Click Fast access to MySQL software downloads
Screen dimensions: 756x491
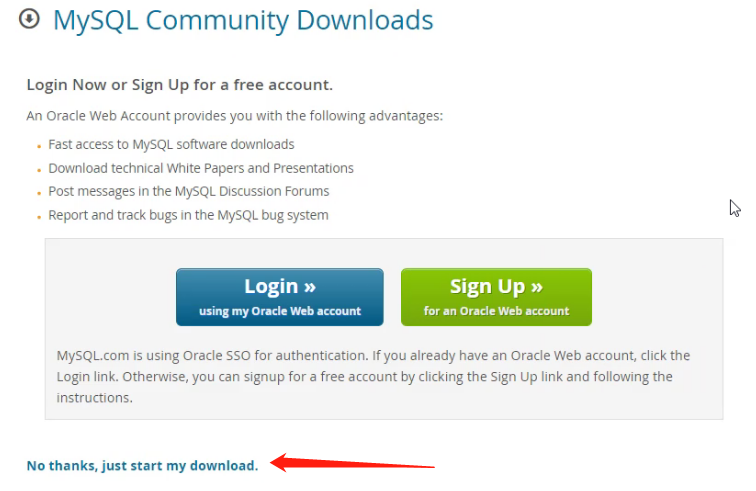171,144
